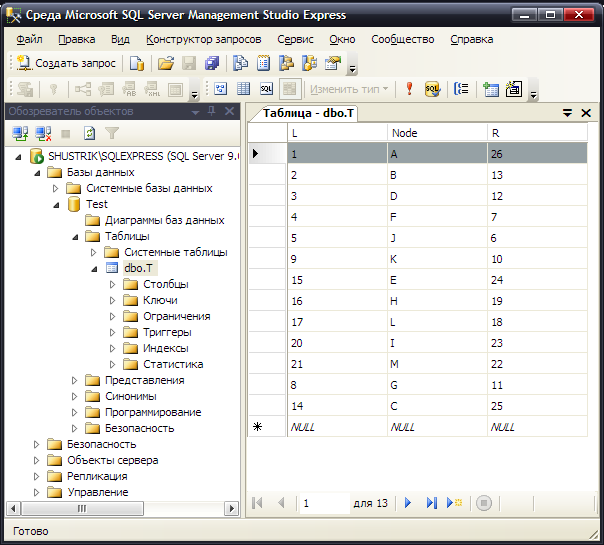
Task: Click the new file icon beside Создать запрос
Action: point(136,64)
